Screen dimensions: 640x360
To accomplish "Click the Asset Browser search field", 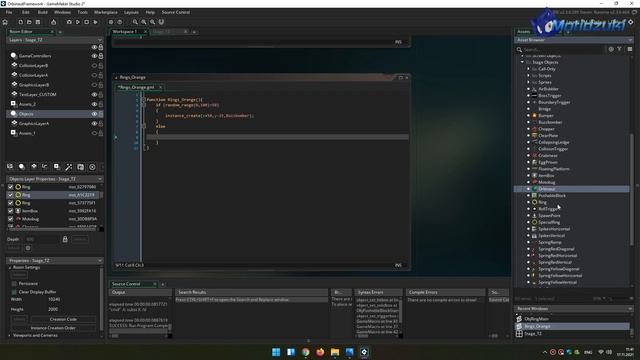I will point(563,49).
